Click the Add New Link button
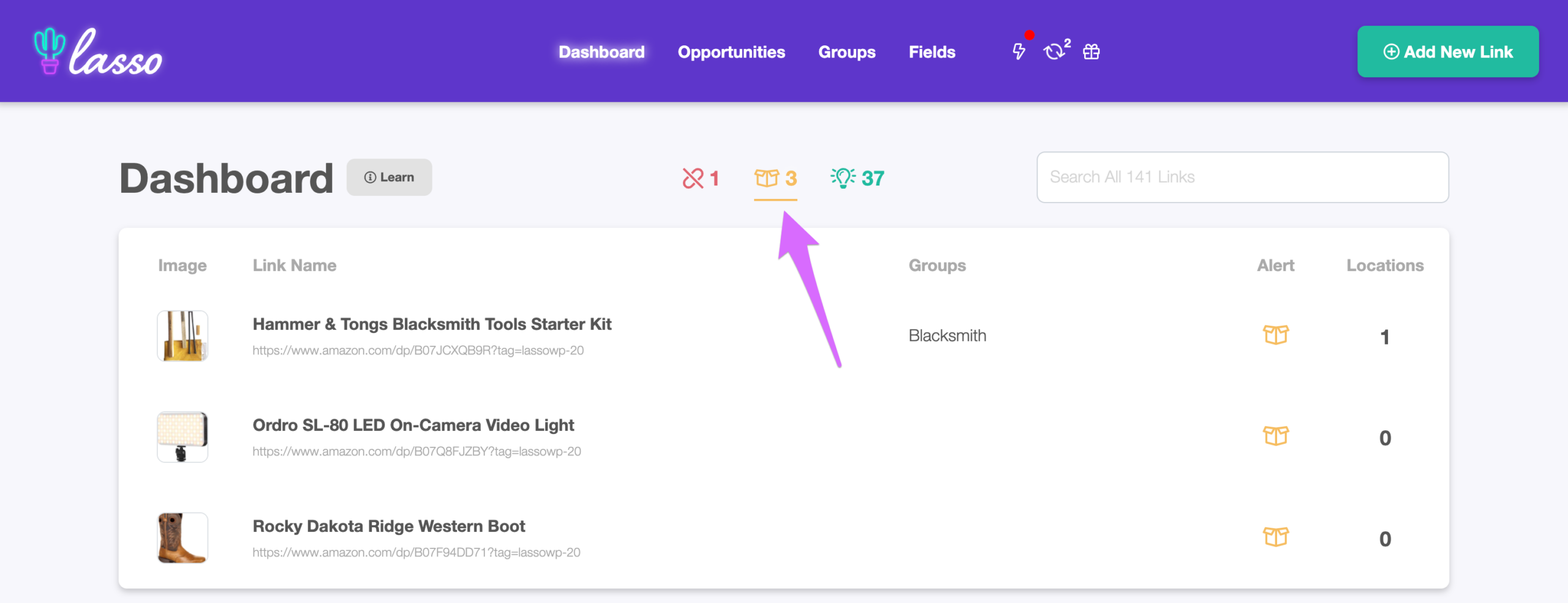This screenshot has height=603, width=1568. [1448, 51]
